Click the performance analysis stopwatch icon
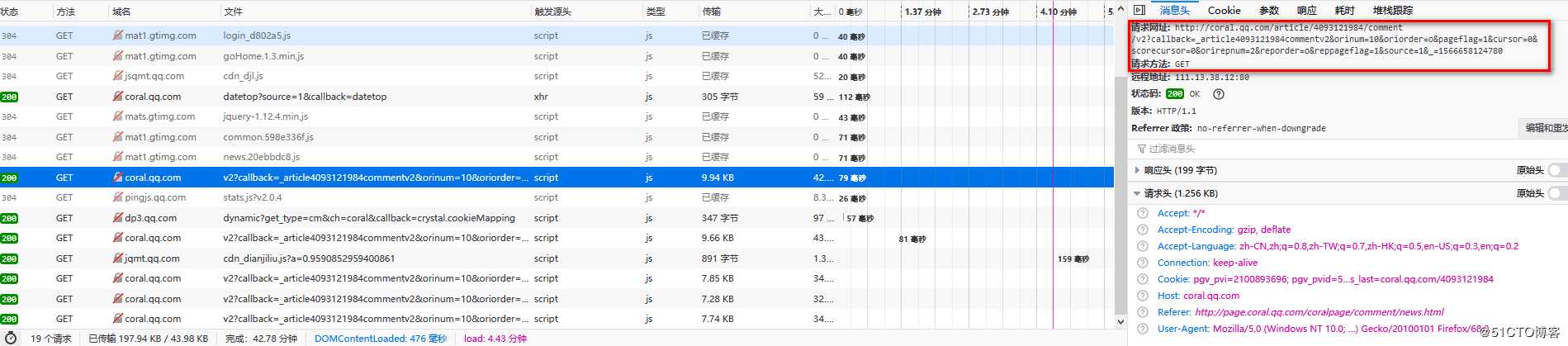Image resolution: width=1568 pixels, height=346 pixels. pyautogui.click(x=12, y=339)
